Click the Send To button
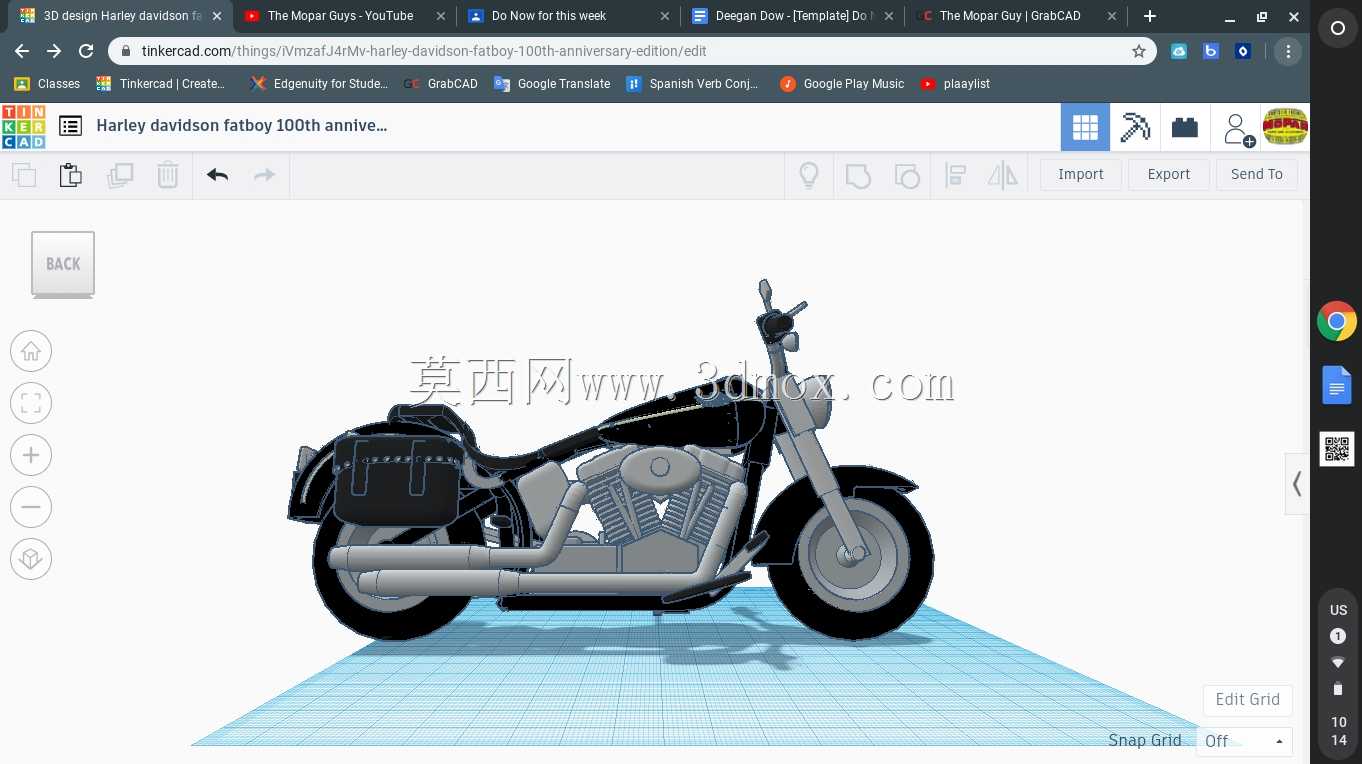The height and width of the screenshot is (764, 1362). click(x=1257, y=174)
